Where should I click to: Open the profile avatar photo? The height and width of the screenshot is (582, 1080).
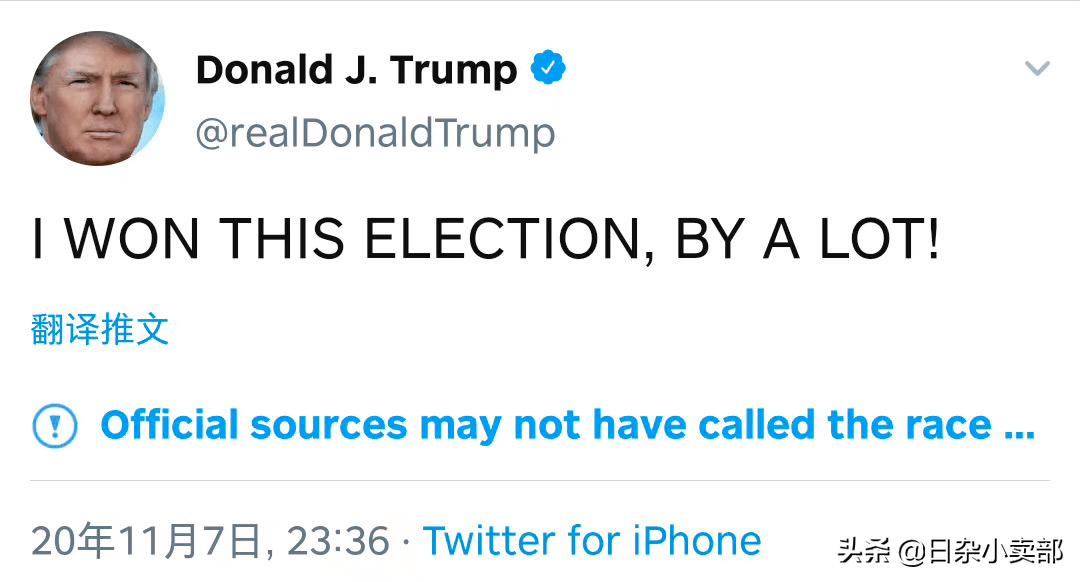tap(97, 98)
